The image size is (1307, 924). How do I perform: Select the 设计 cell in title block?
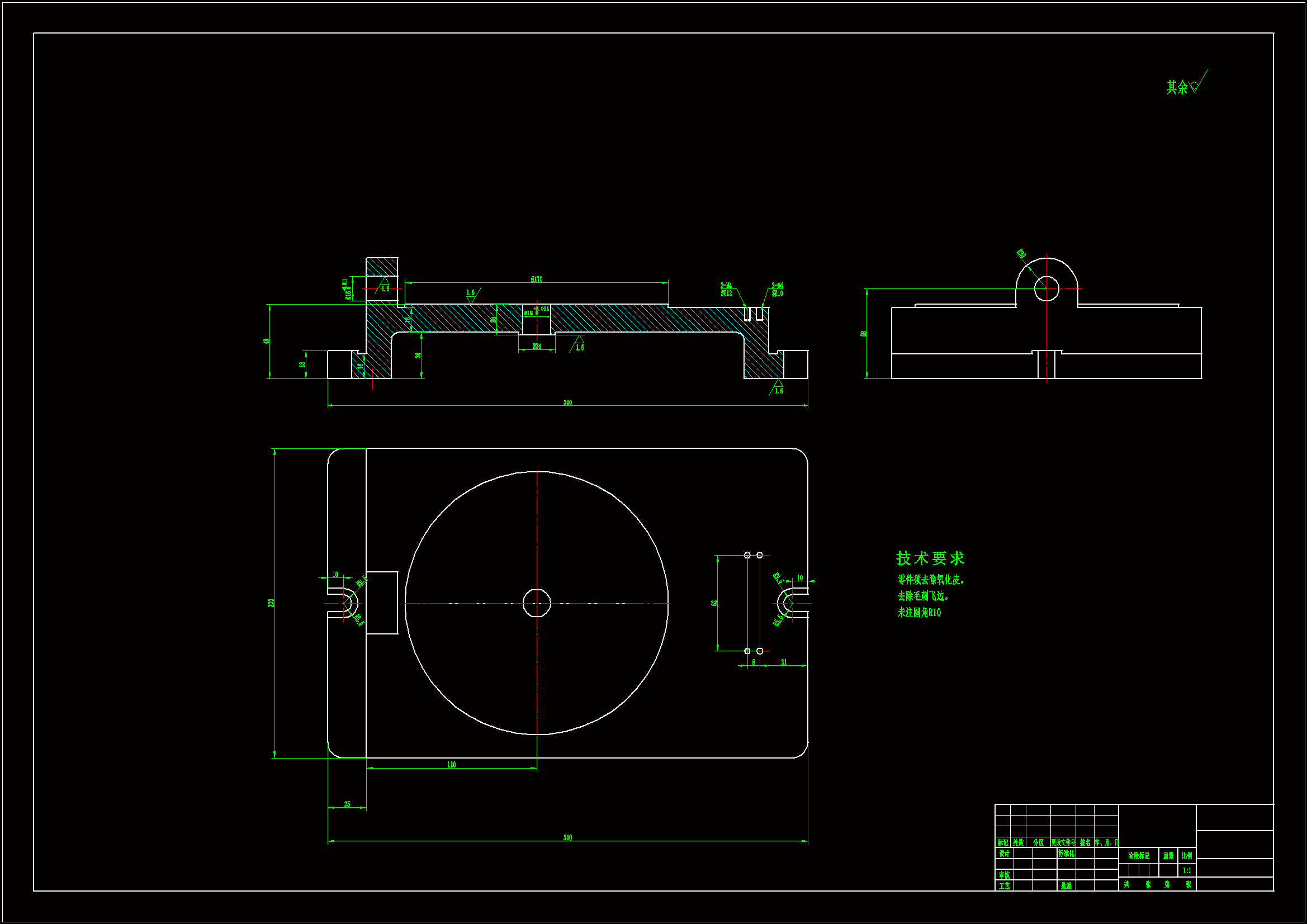coord(1004,854)
